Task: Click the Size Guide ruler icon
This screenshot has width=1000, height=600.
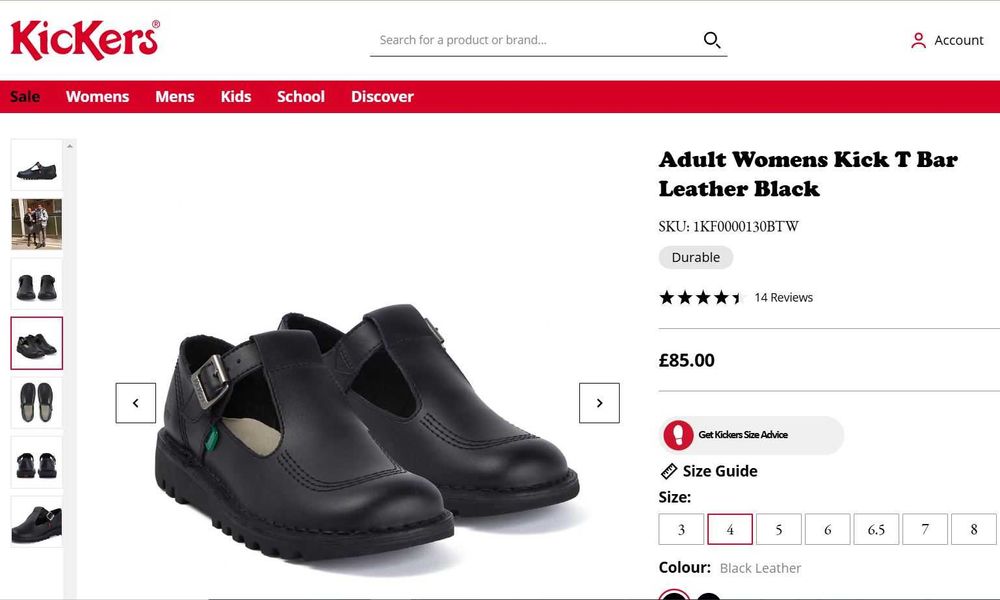Action: (669, 471)
